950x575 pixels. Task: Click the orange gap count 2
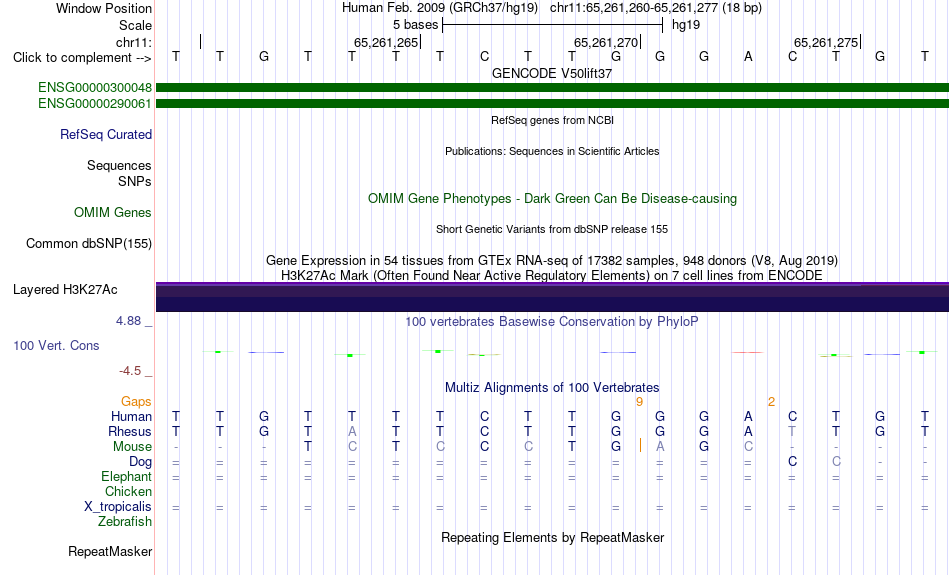pyautogui.click(x=771, y=402)
